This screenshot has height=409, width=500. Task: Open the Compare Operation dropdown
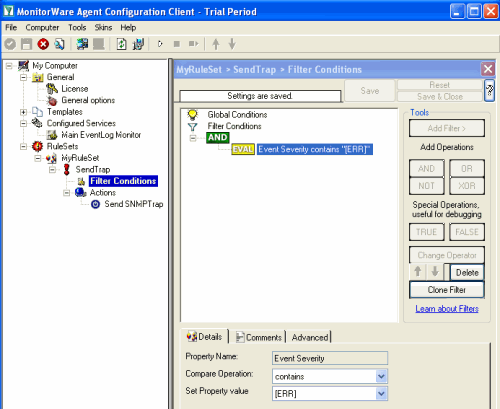381,376
